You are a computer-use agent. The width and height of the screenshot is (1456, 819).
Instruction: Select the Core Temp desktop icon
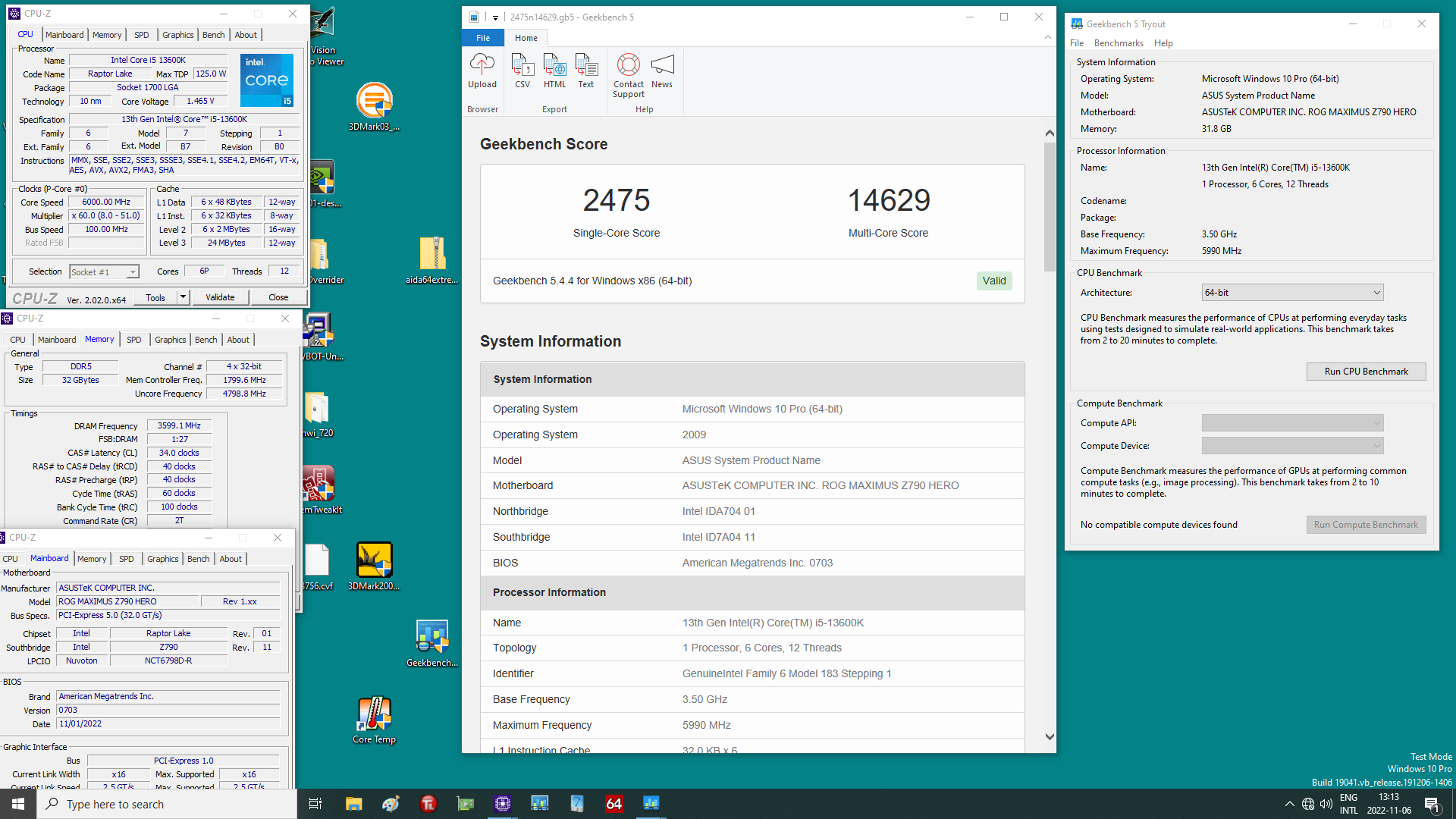pos(374,720)
